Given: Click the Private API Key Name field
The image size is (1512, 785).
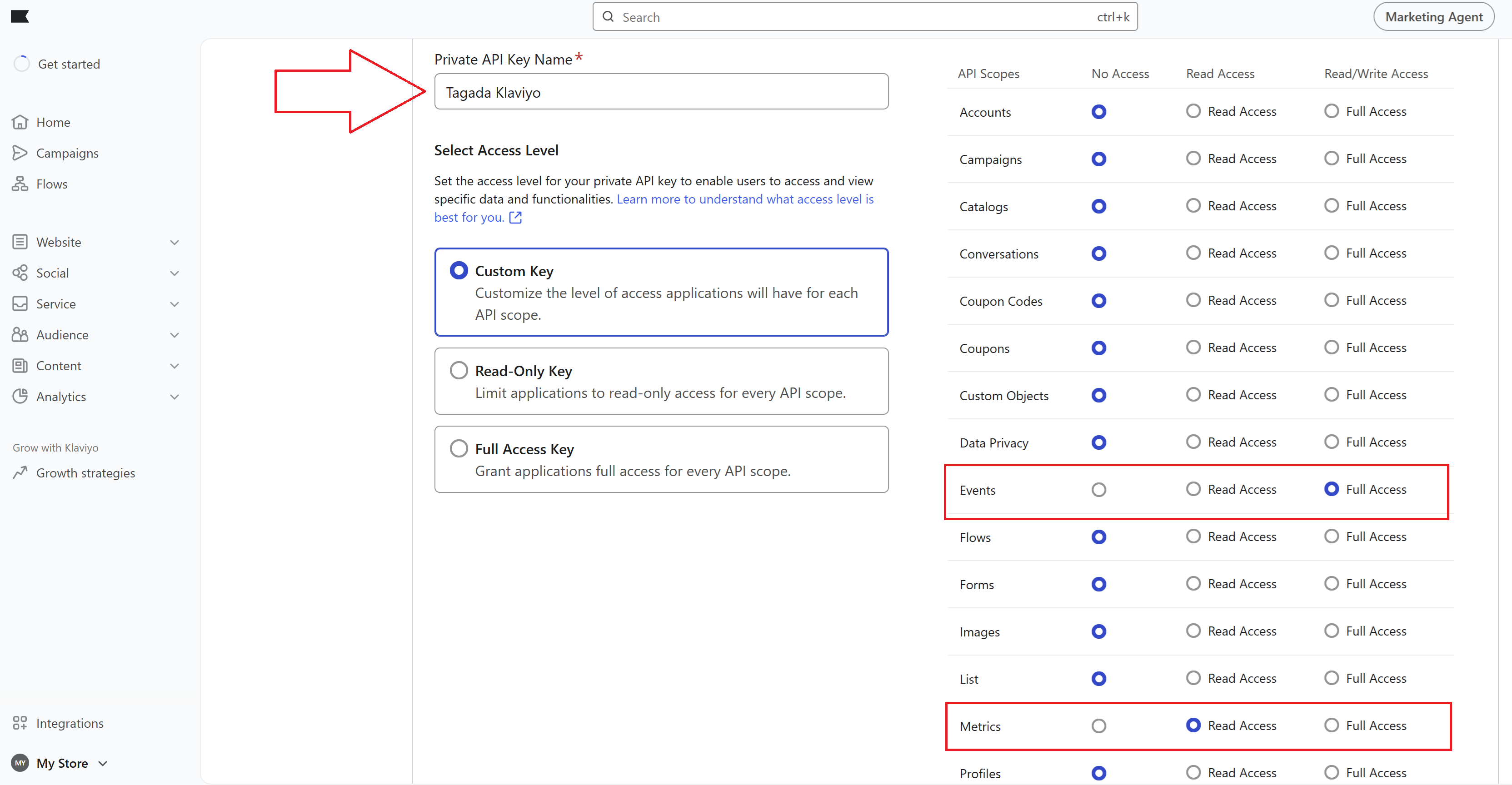Looking at the screenshot, I should 661,92.
